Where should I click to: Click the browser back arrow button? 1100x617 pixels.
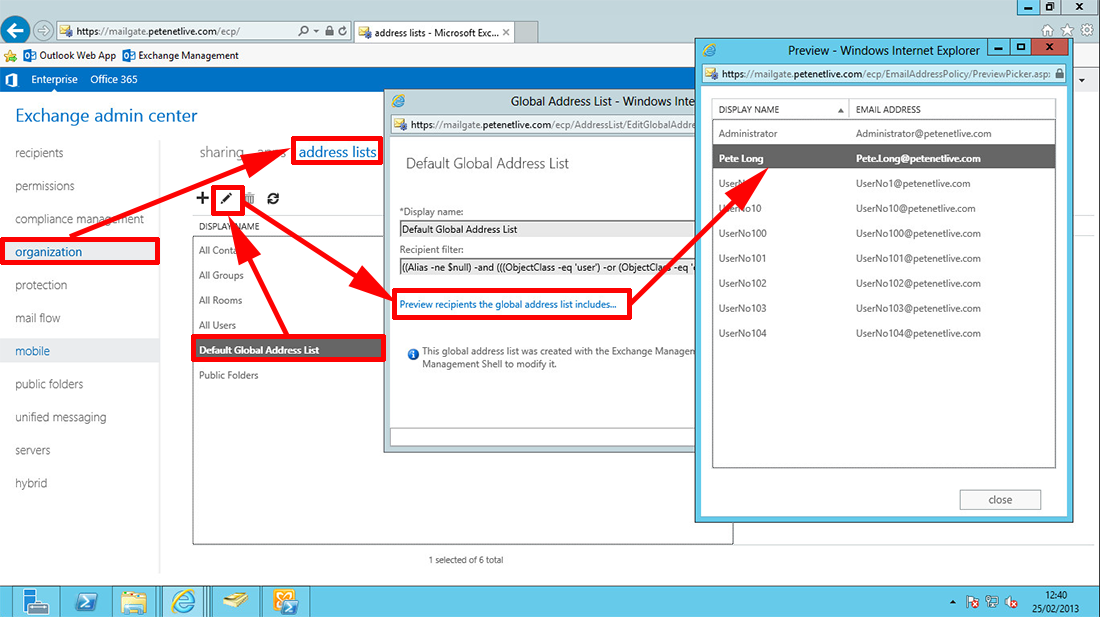coord(16,31)
